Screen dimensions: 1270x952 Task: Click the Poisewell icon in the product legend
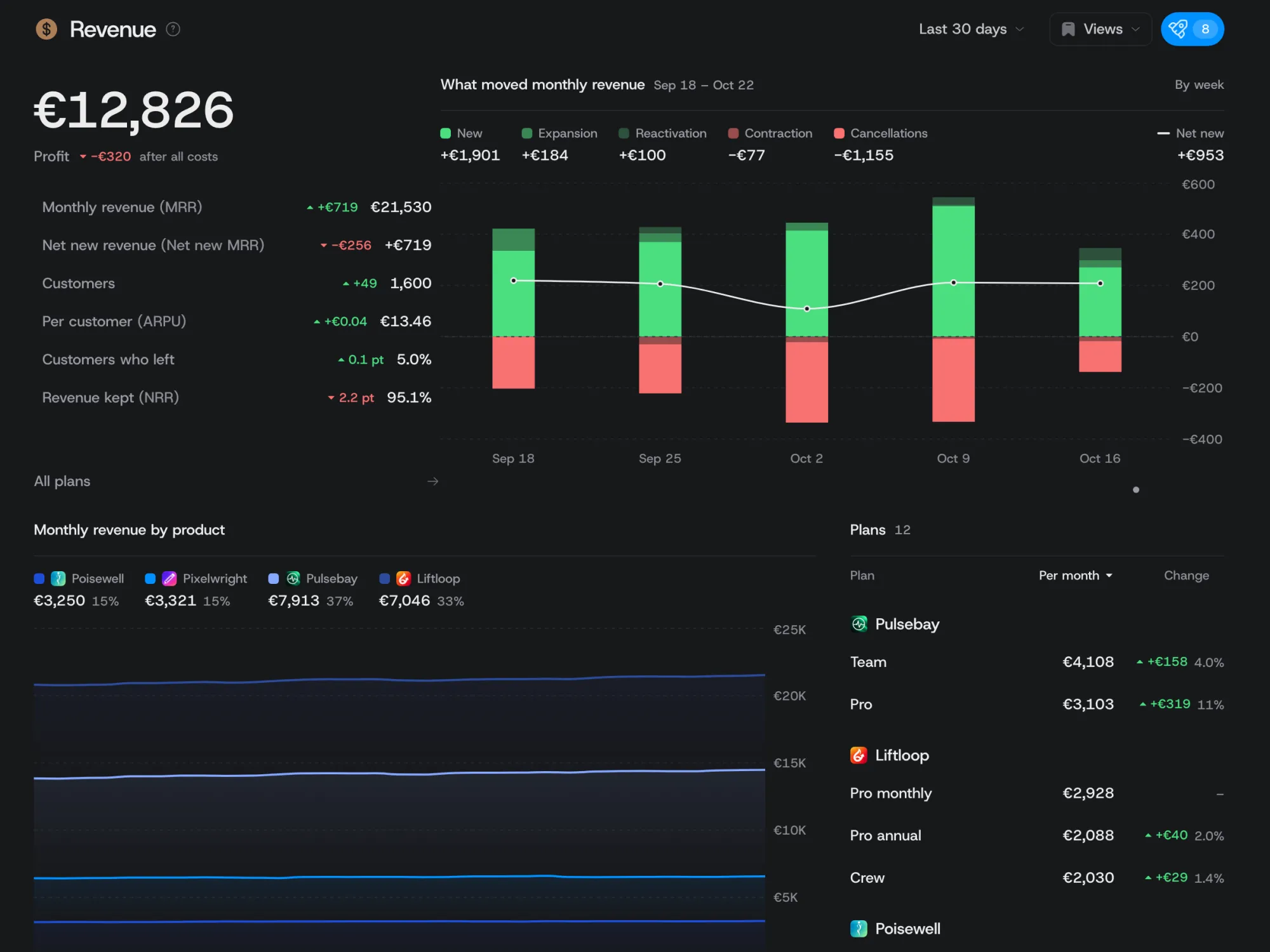(58, 578)
